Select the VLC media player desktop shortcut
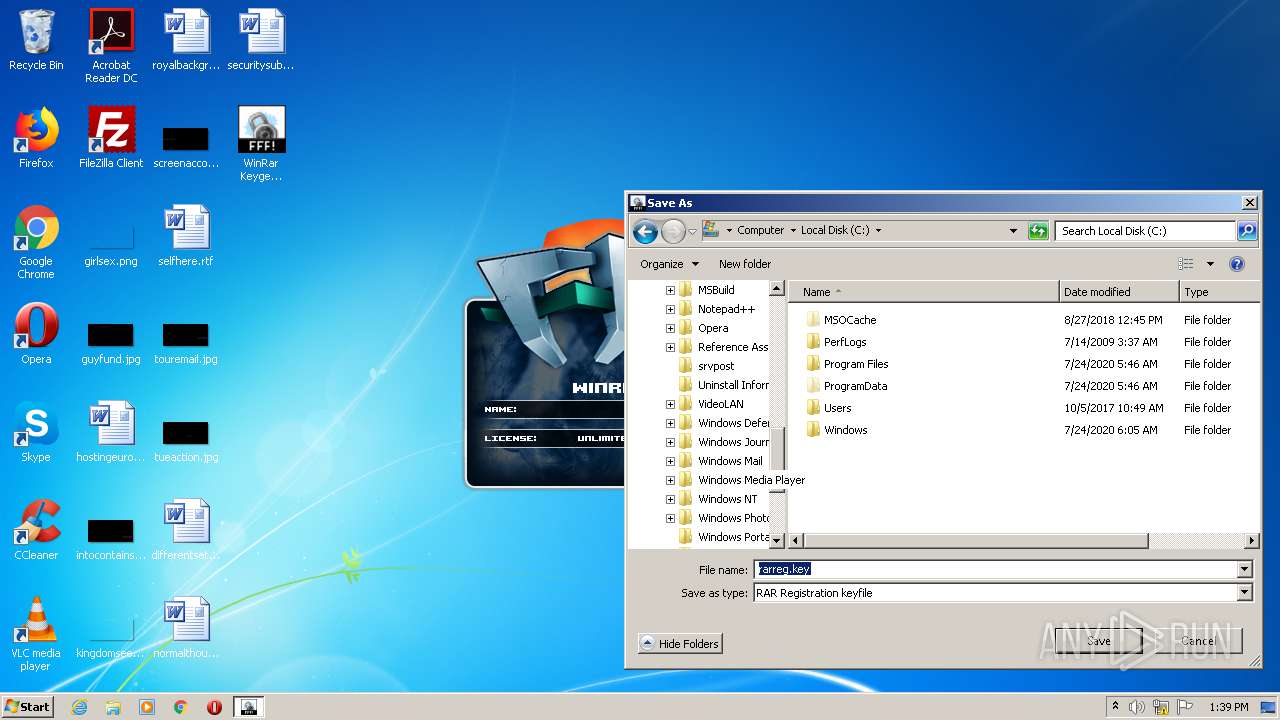Viewport: 1280px width, 720px height. [x=36, y=634]
